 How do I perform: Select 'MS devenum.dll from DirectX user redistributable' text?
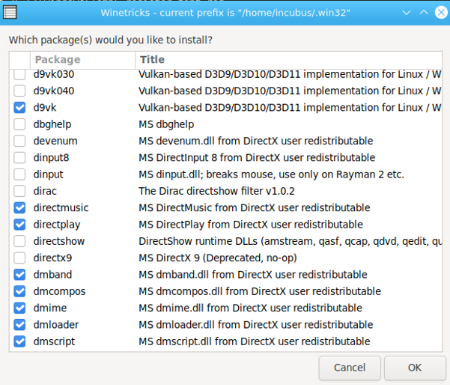[x=256, y=141]
